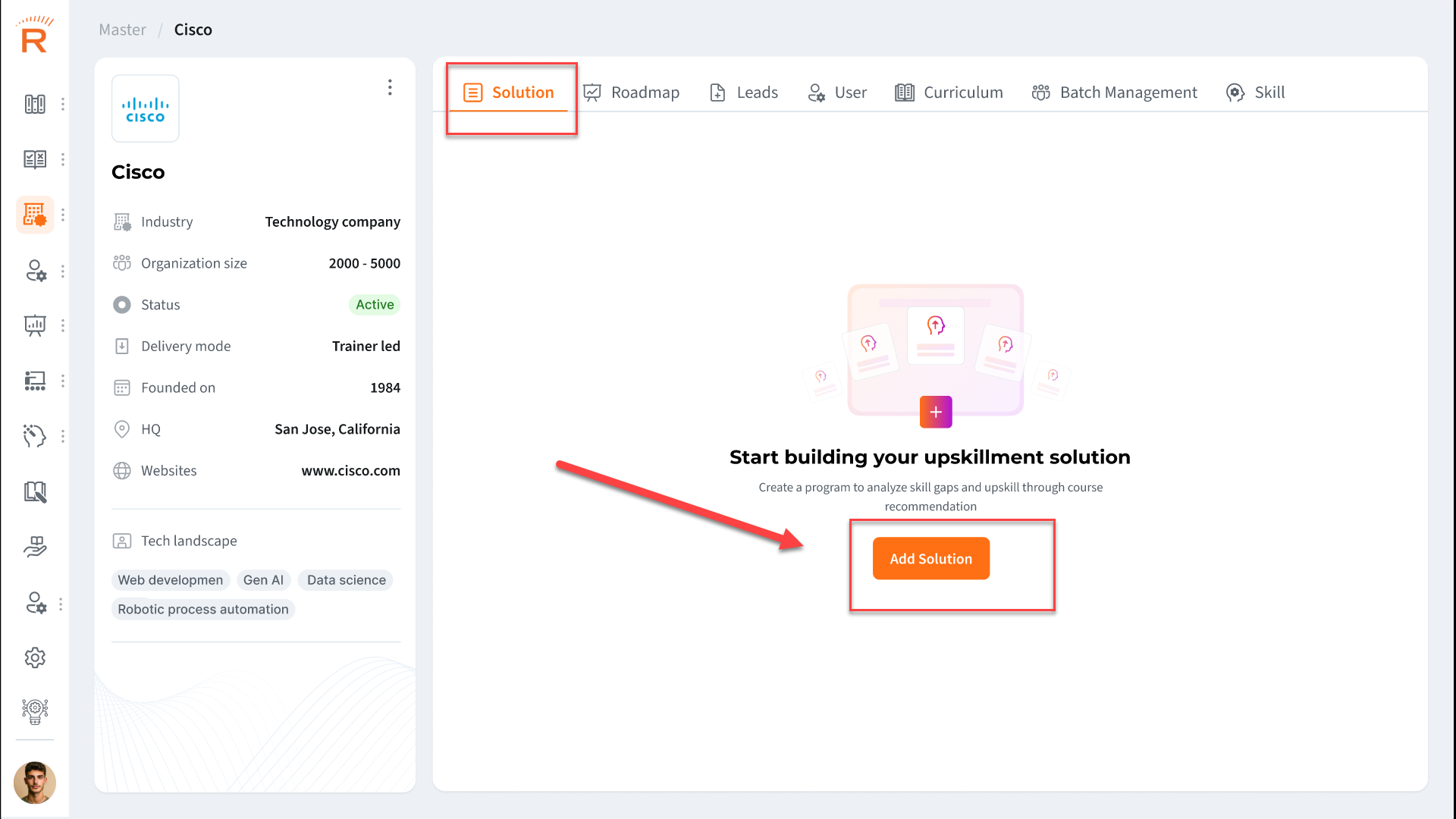This screenshot has width=1456, height=819.
Task: Expand options beside the user-gear sidebar icon
Action: tap(63, 271)
